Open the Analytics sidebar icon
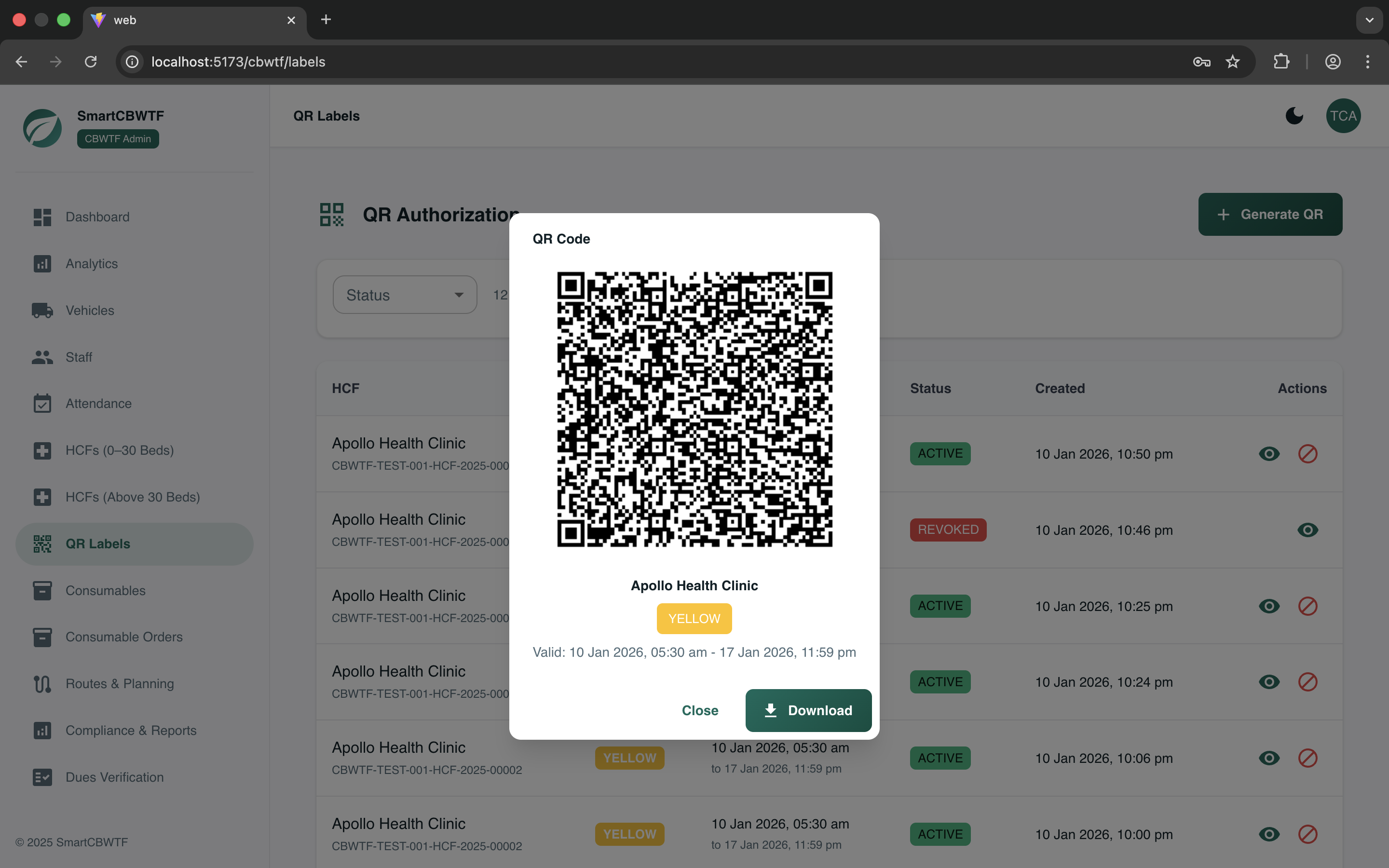Image resolution: width=1389 pixels, height=868 pixels. (x=42, y=263)
